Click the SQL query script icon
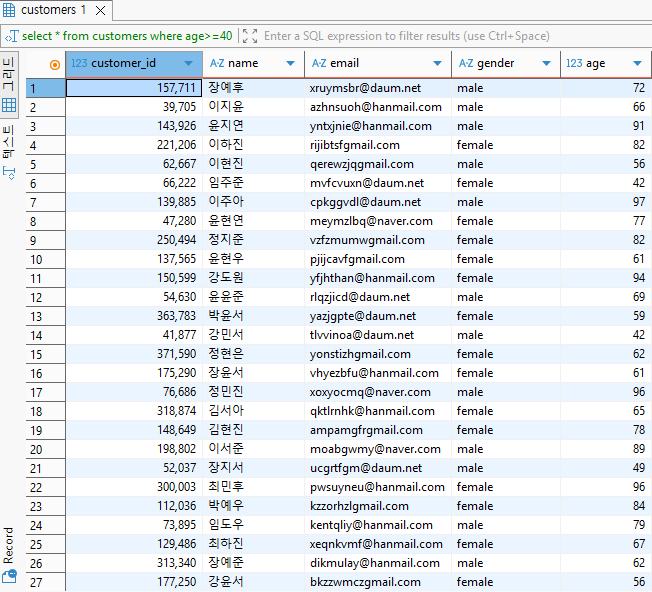Viewport: 652px width, 592px height. pos(12,36)
